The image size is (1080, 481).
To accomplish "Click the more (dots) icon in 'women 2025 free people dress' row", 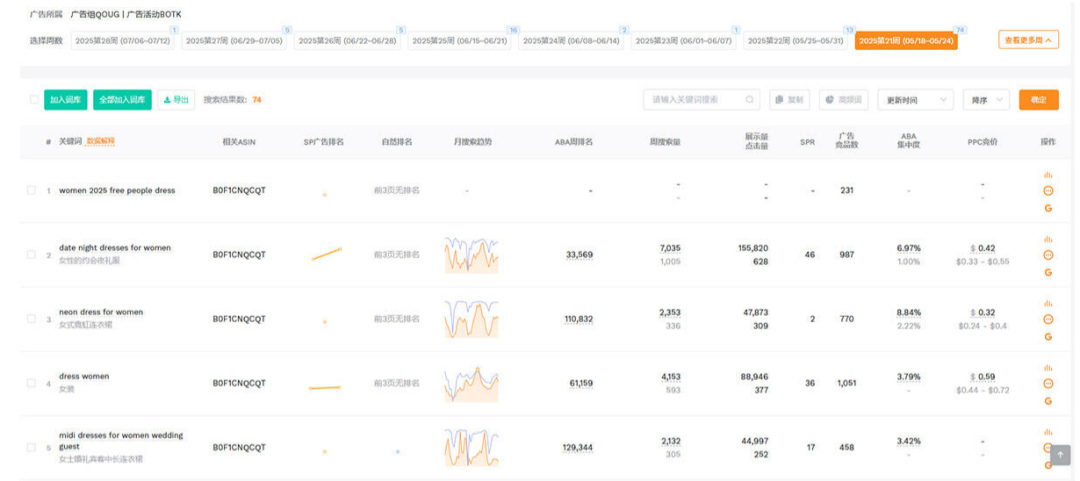I will click(x=1048, y=191).
